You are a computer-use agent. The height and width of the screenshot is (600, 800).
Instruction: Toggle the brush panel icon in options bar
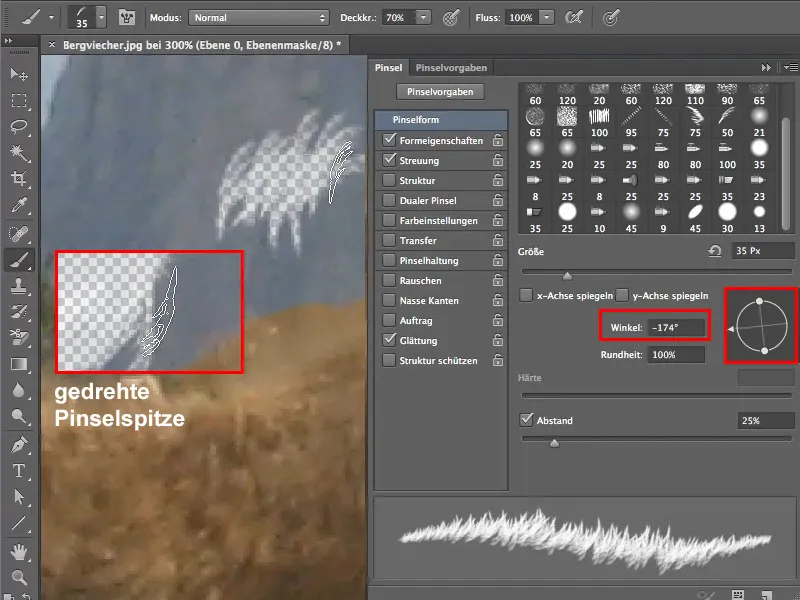[x=127, y=18]
